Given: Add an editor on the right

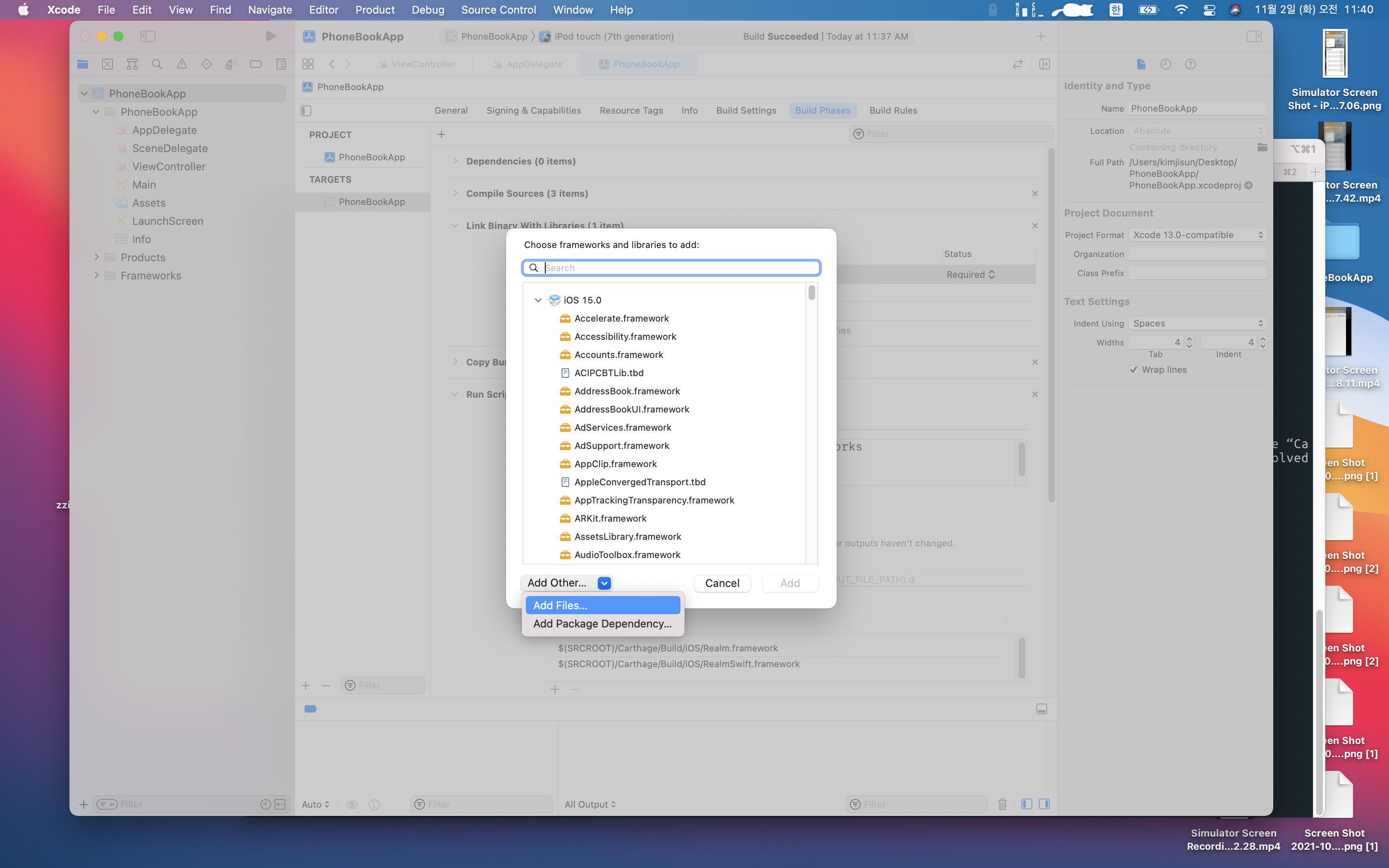Looking at the screenshot, I should [1045, 64].
